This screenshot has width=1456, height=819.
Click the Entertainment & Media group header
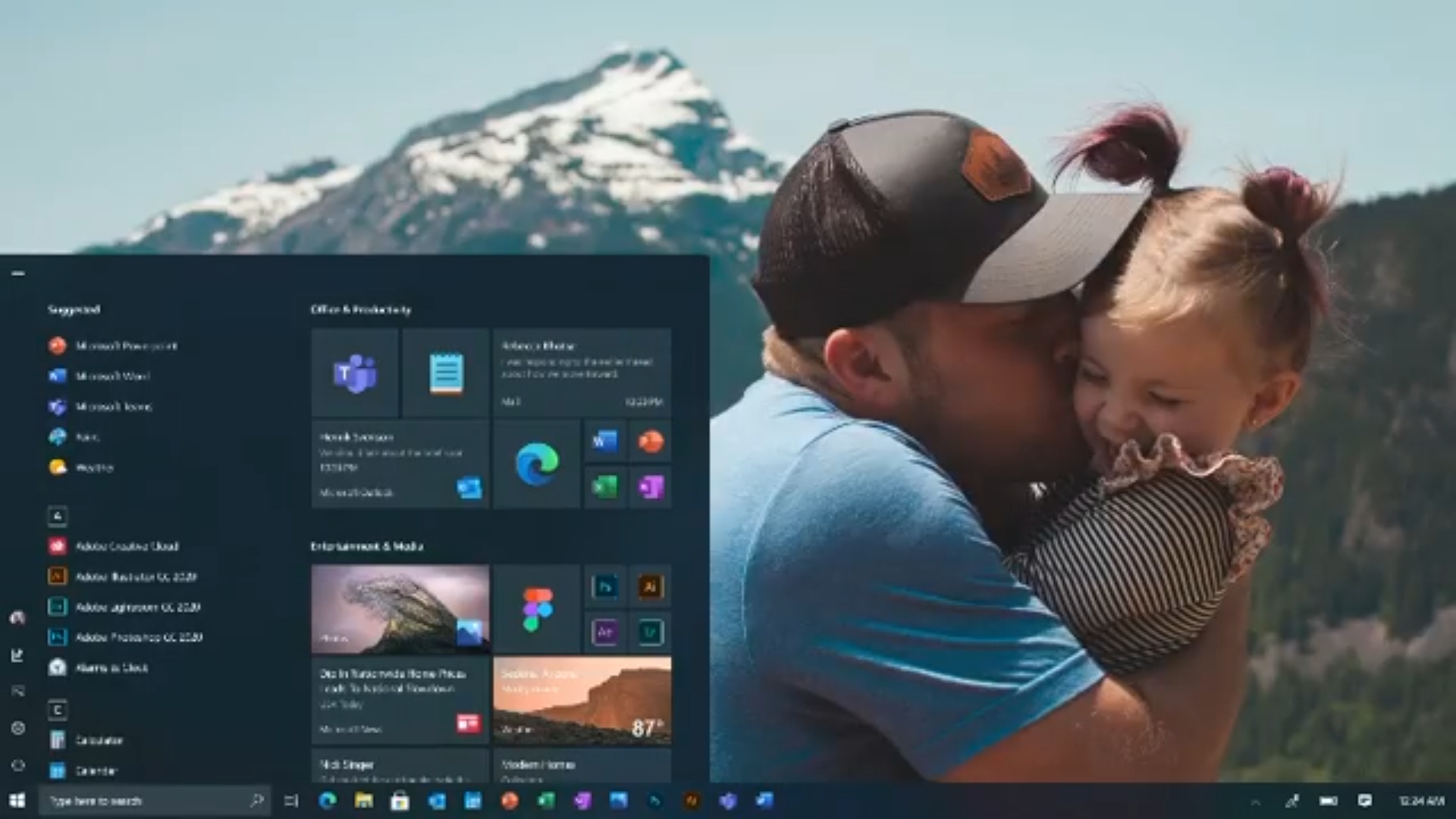point(367,546)
